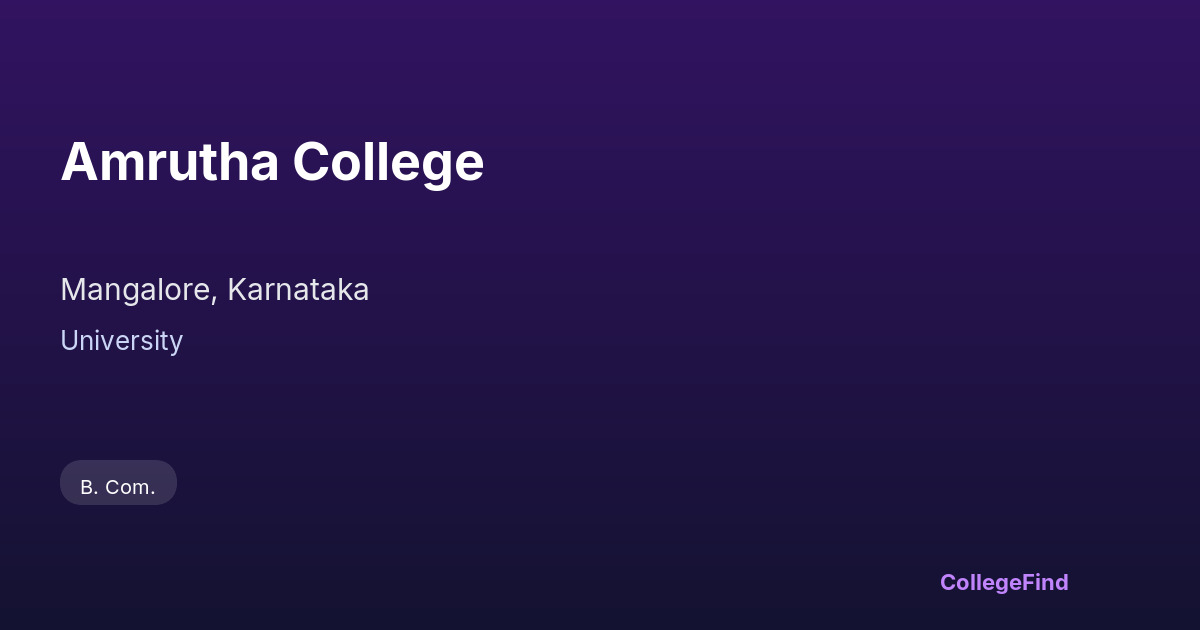Click the word "Mangalore" in the location
This screenshot has width=1200, height=630.
(x=136, y=290)
